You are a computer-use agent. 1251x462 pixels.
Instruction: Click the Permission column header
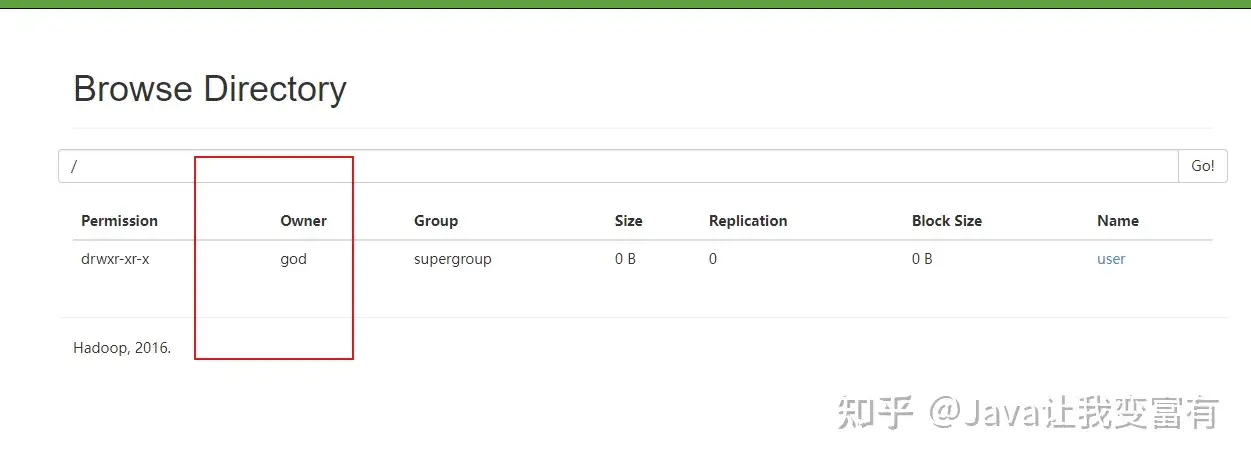pyautogui.click(x=119, y=221)
